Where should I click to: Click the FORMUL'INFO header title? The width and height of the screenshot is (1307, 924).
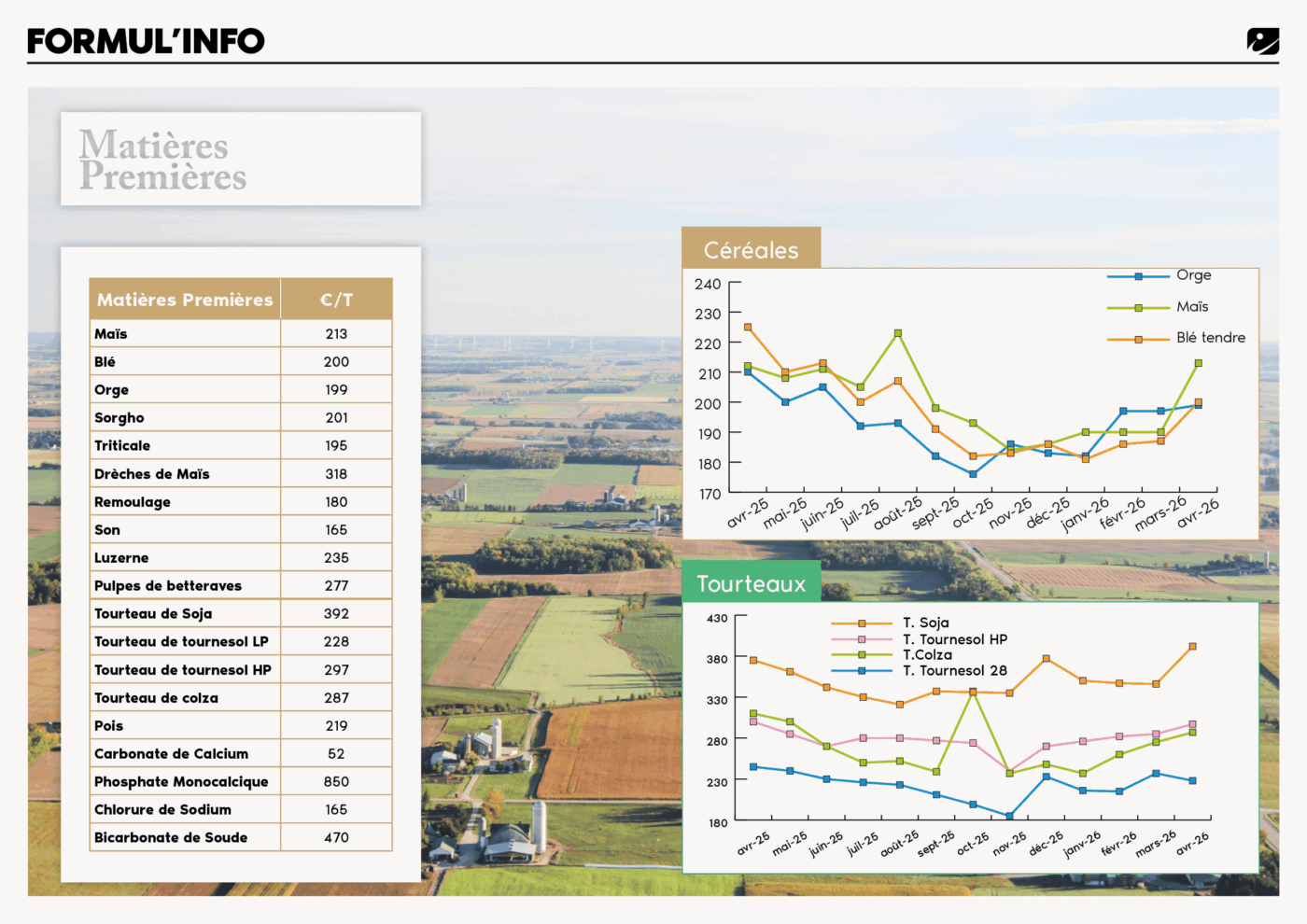(x=146, y=41)
